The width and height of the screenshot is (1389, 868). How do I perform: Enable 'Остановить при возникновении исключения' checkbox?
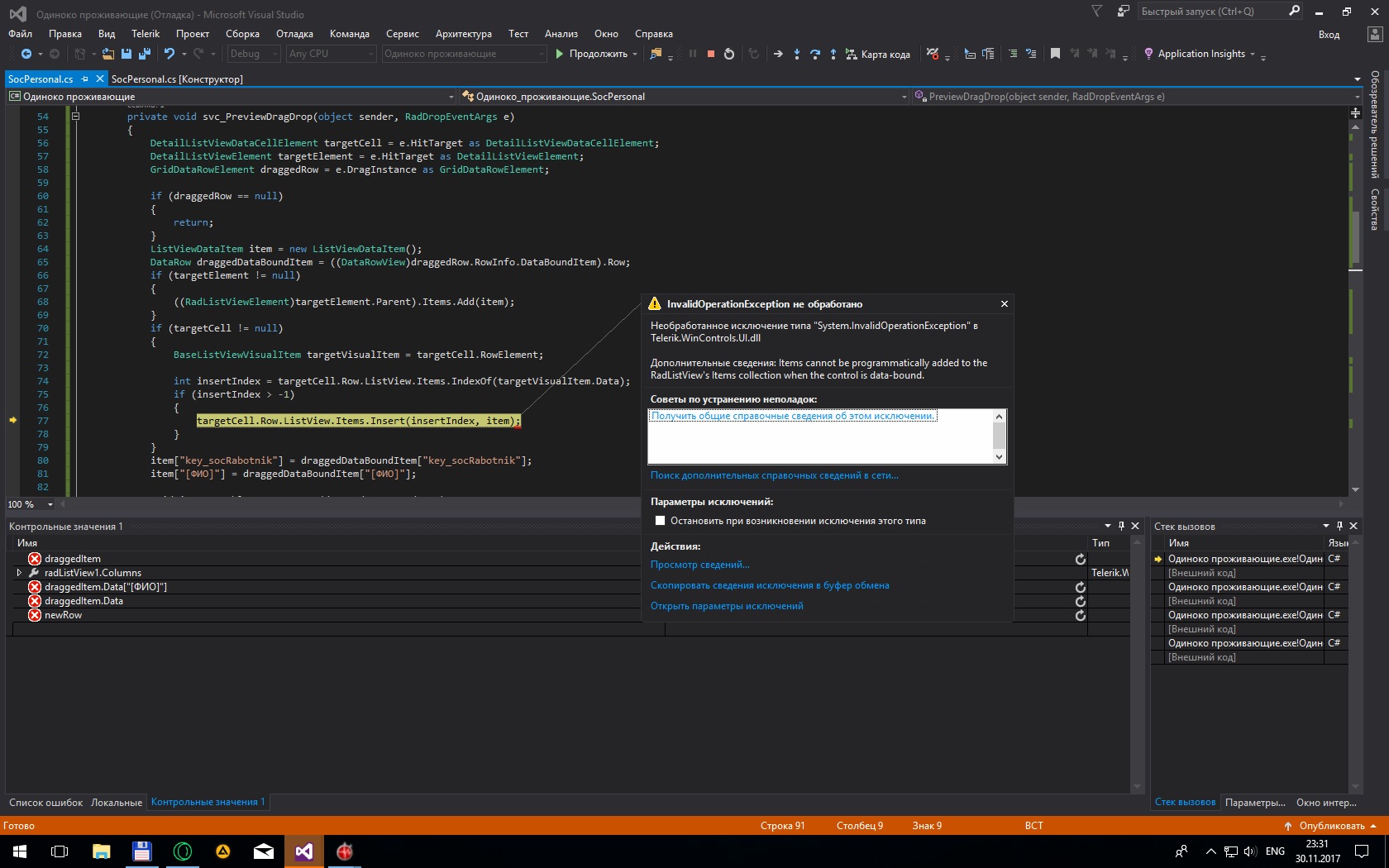660,521
